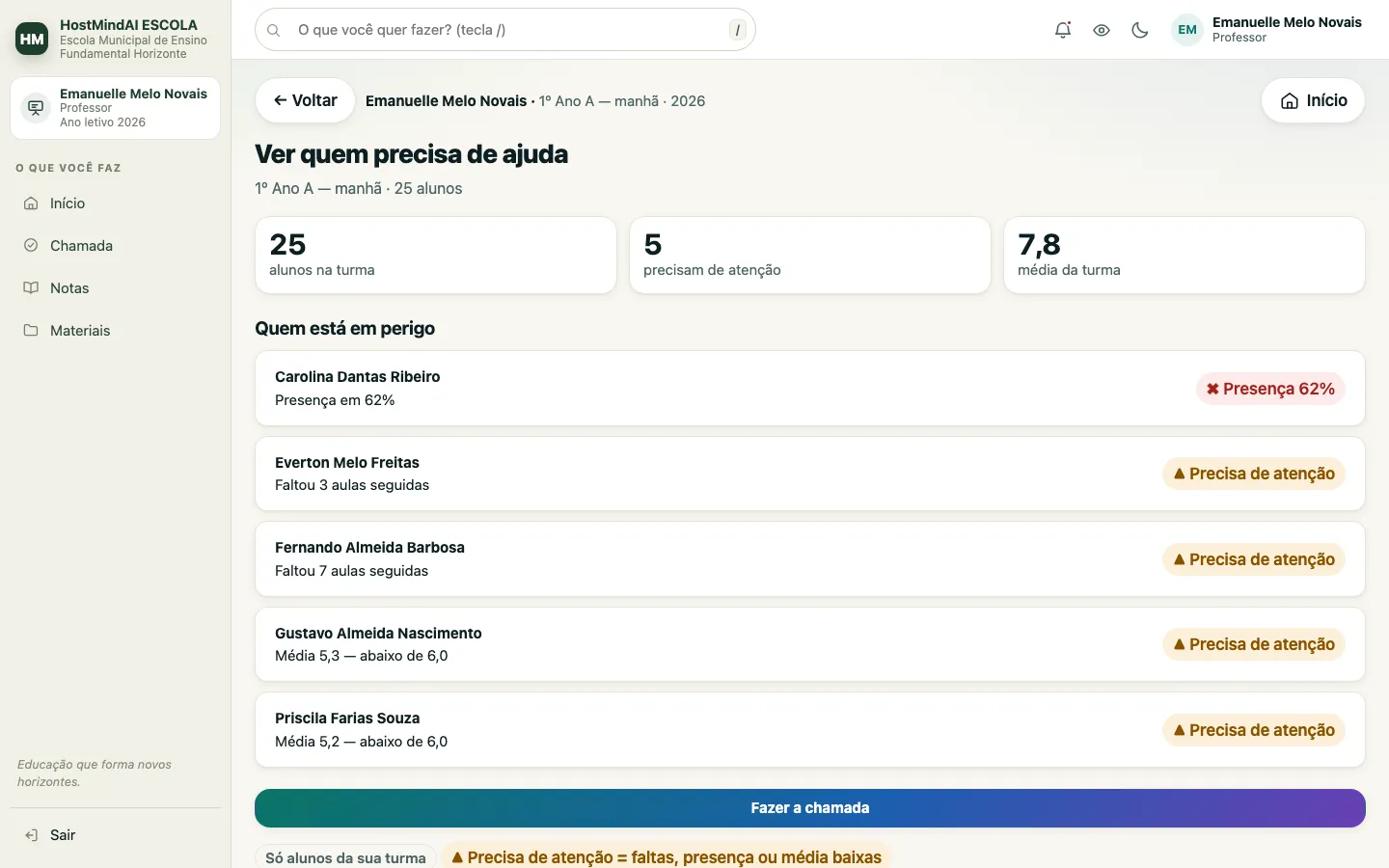Click the 7,8 média da turma card
This screenshot has width=1389, height=868.
1185,255
